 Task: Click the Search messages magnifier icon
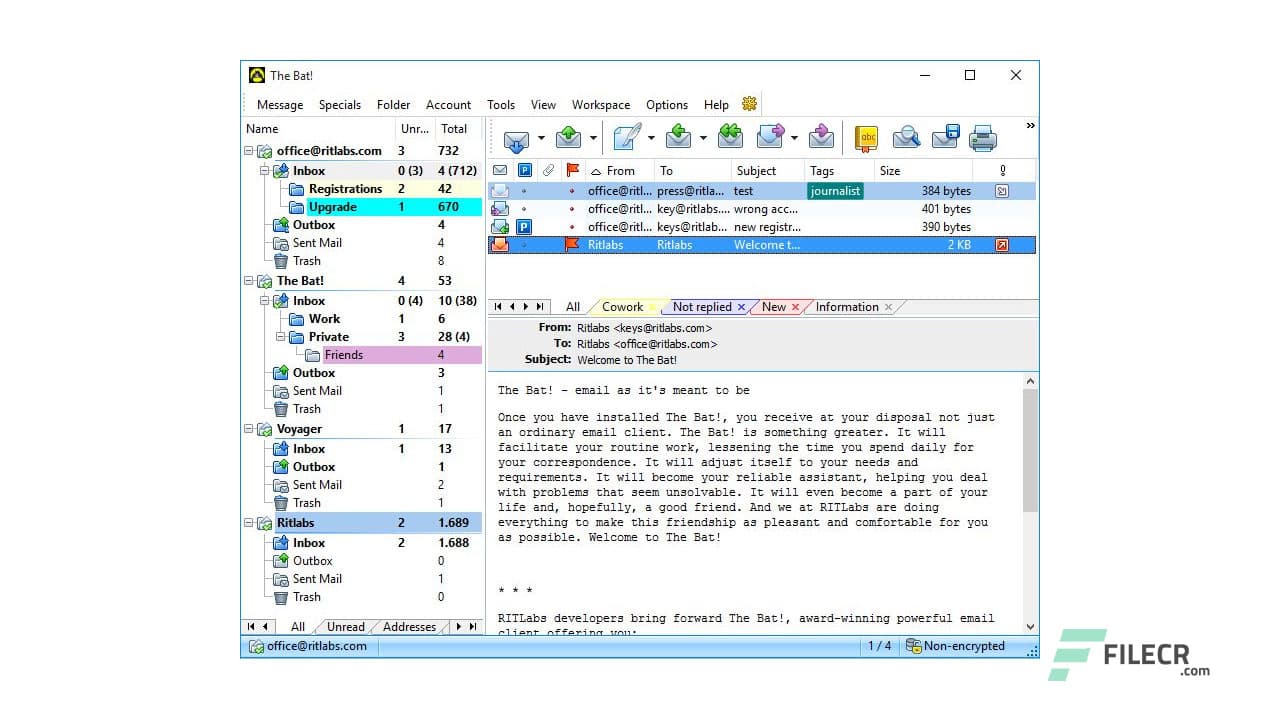coord(906,138)
